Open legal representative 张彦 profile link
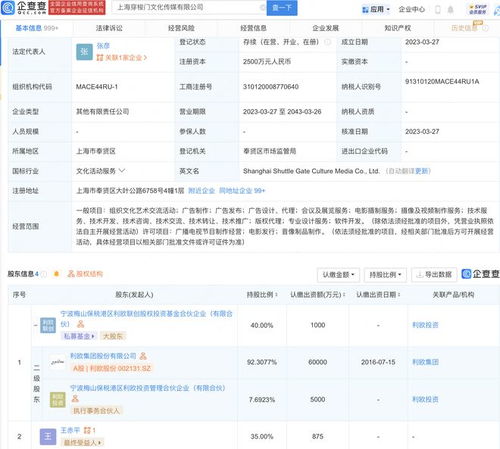500x449 pixels. (103, 46)
